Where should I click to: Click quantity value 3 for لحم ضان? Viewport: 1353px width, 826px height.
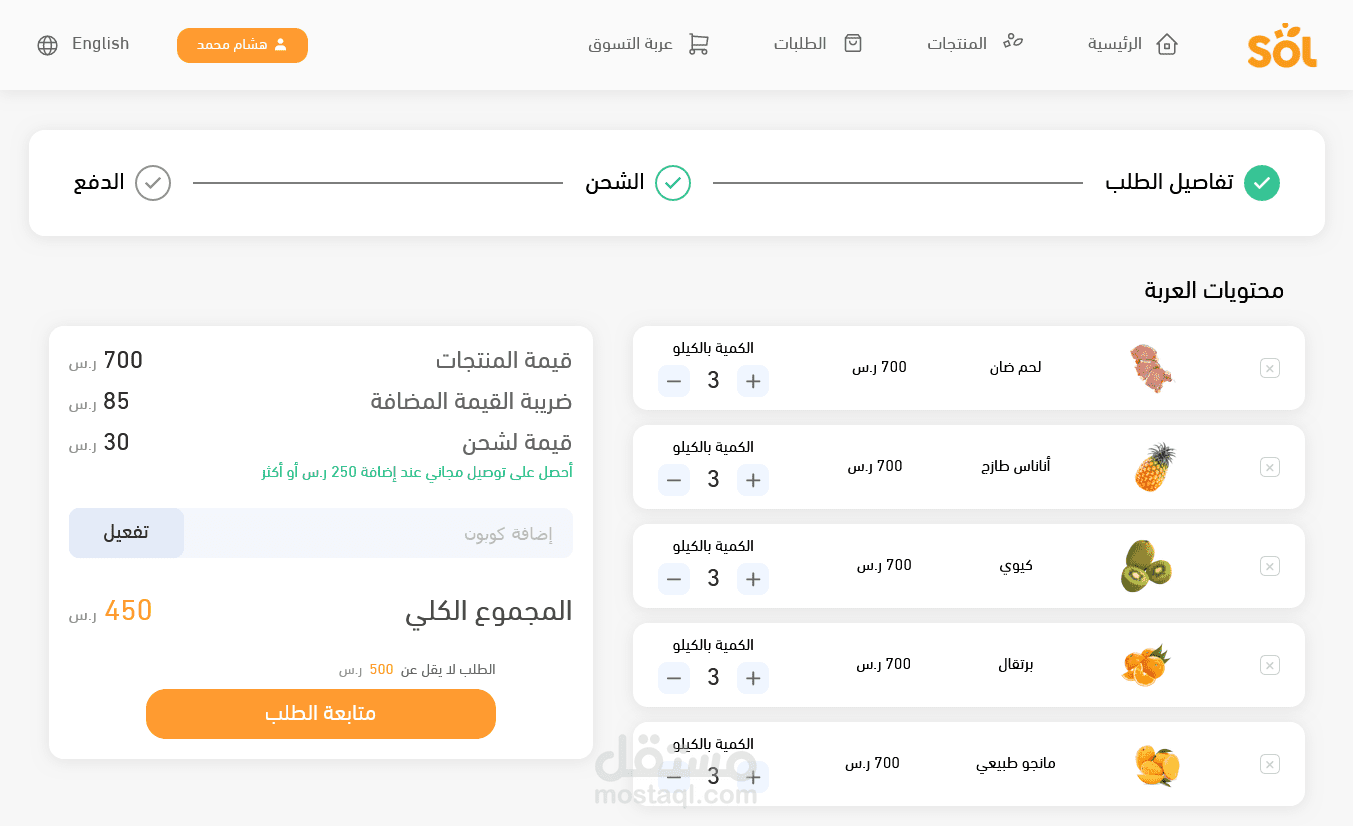713,381
